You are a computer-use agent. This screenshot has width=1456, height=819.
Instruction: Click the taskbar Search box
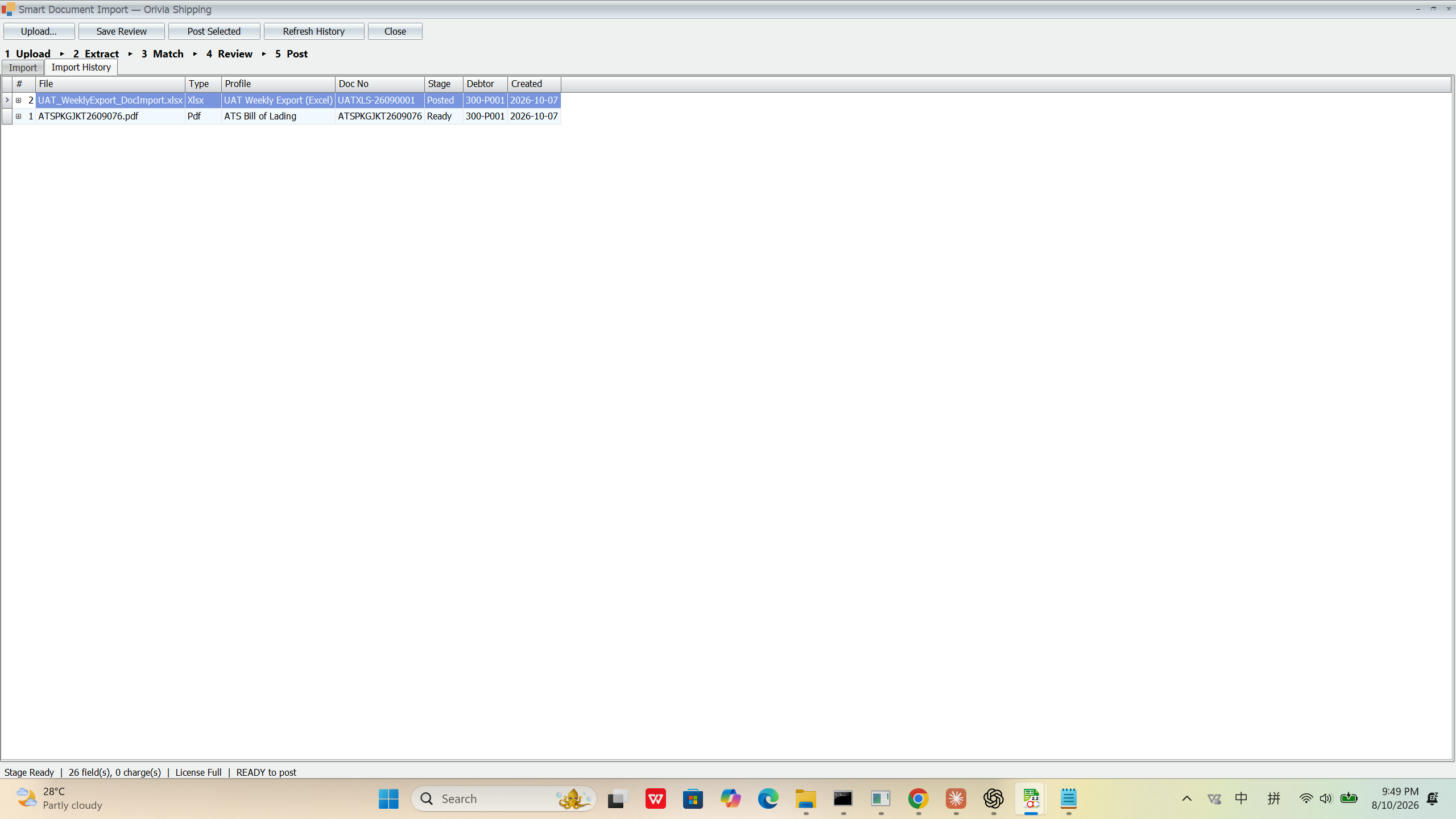(x=504, y=799)
